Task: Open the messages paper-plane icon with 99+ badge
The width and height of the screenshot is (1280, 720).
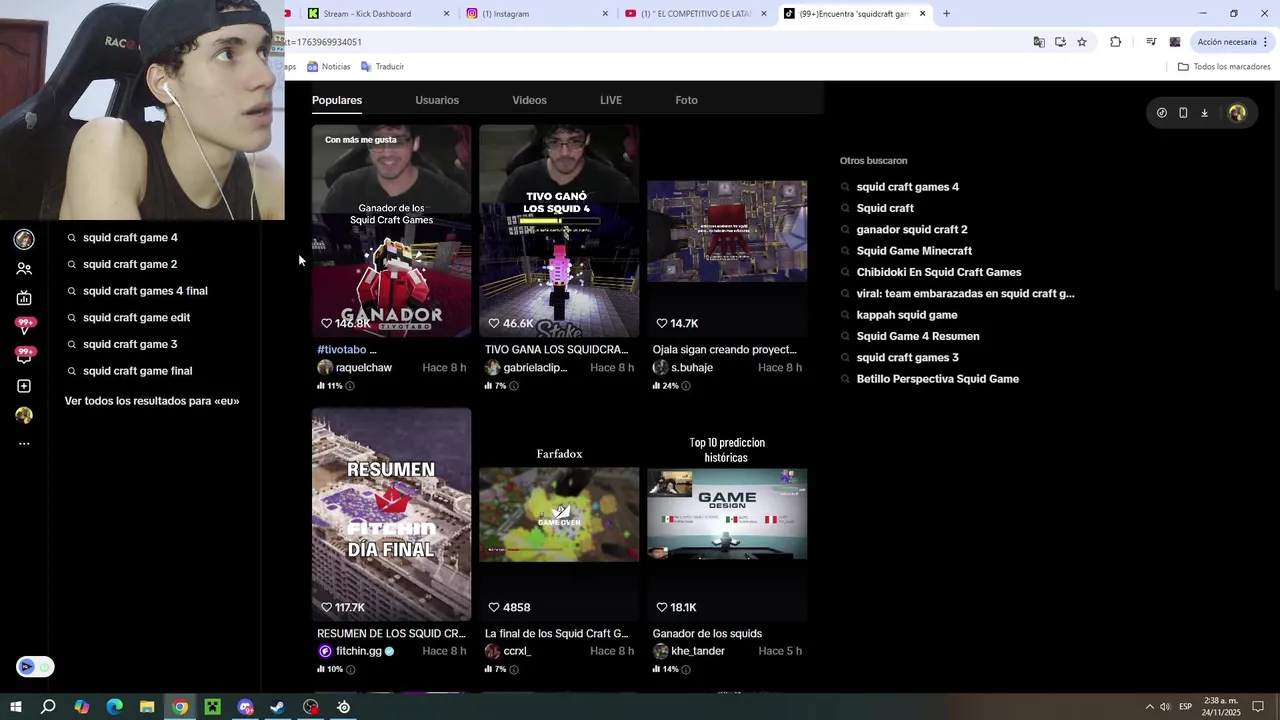Action: coord(24,326)
